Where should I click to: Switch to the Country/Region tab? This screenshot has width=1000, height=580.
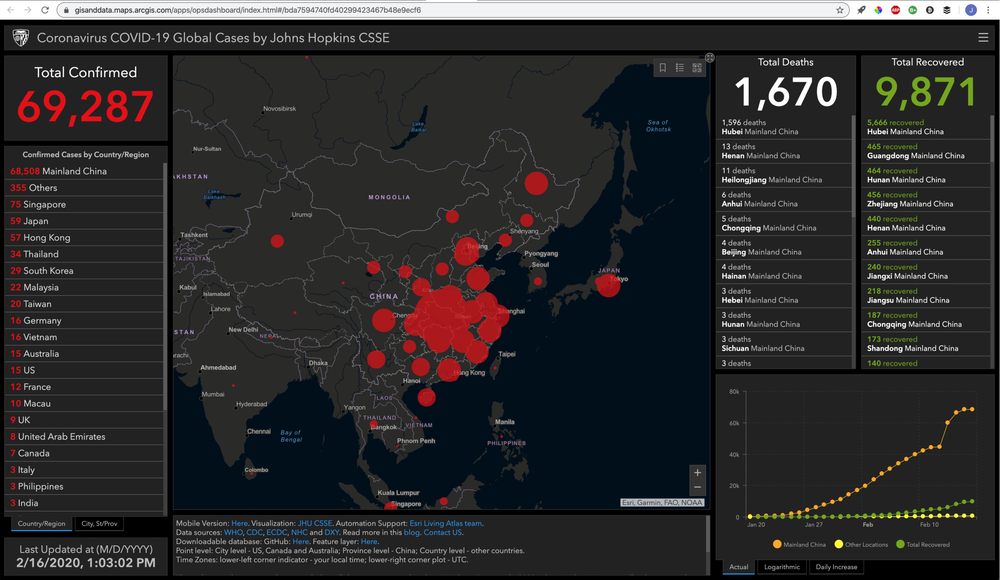(41, 524)
